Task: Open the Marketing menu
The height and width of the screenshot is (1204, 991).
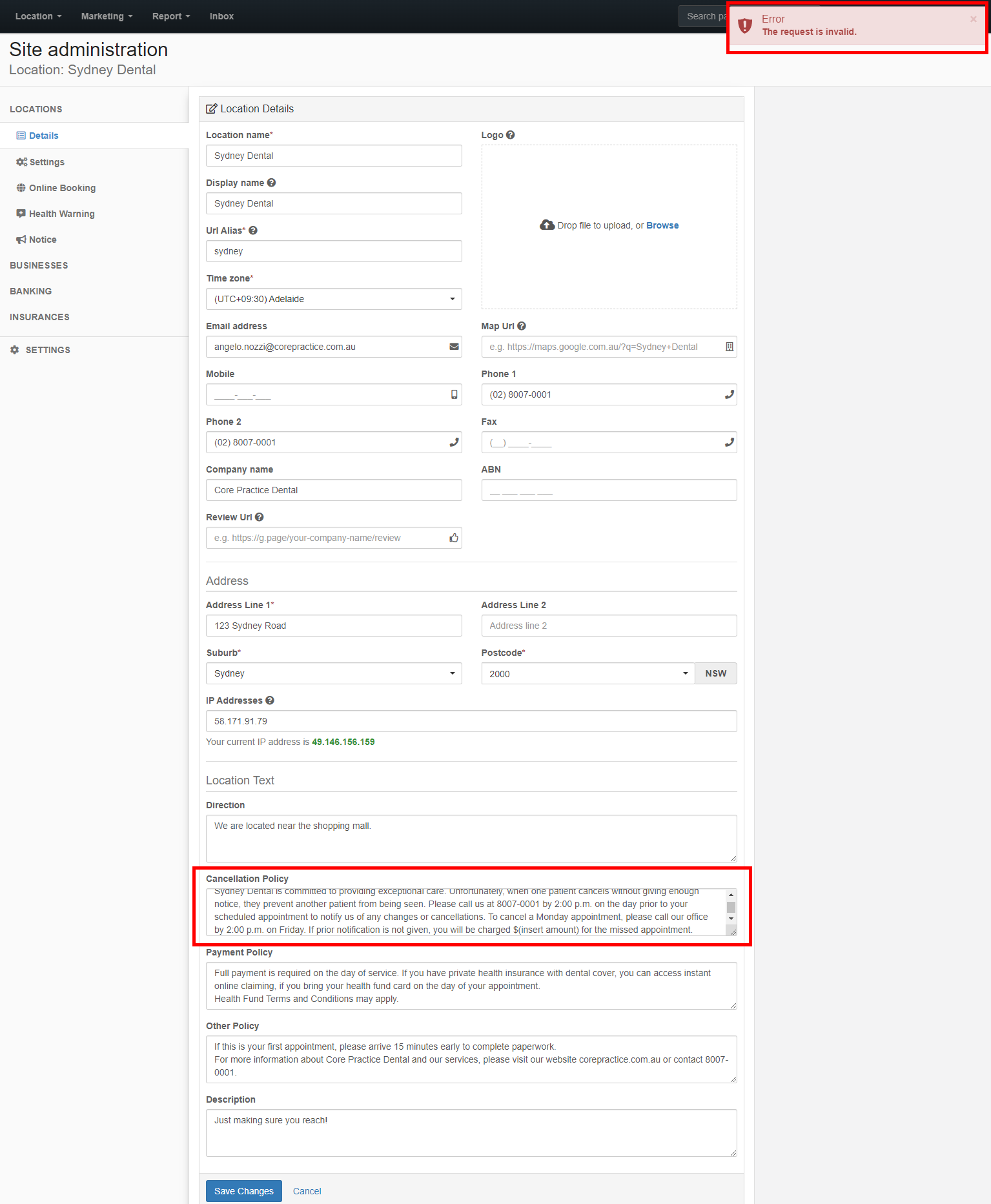Action: [x=107, y=16]
